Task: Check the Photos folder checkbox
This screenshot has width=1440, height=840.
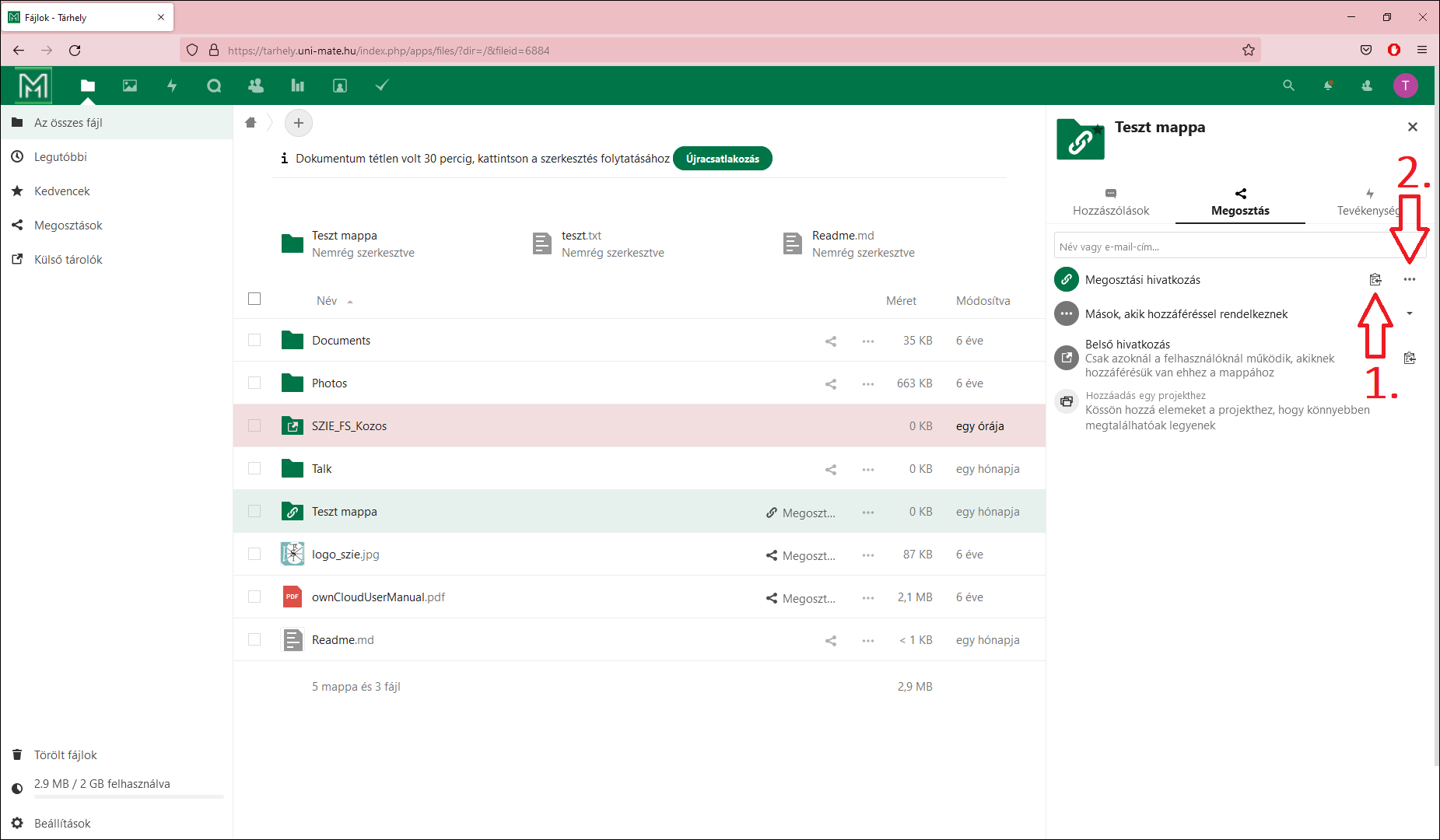Action: click(254, 383)
